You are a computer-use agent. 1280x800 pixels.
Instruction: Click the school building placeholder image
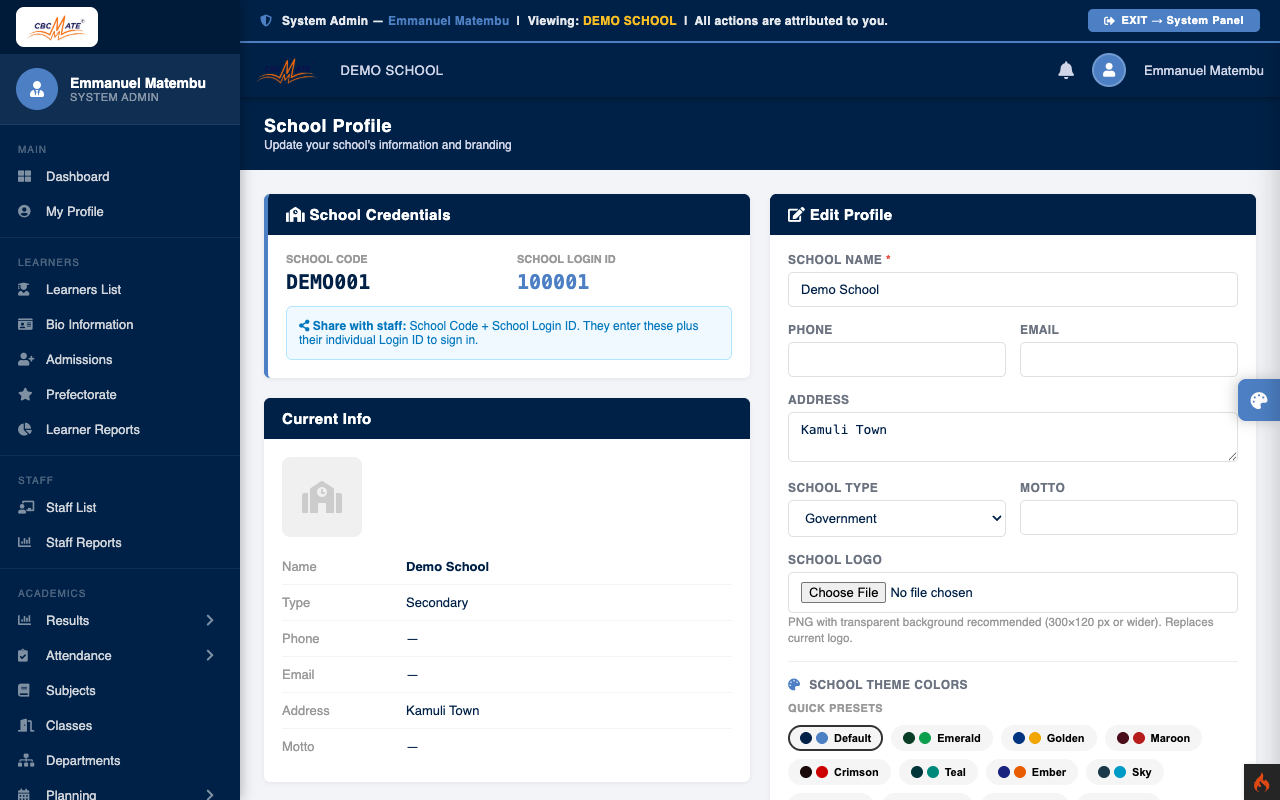click(322, 497)
